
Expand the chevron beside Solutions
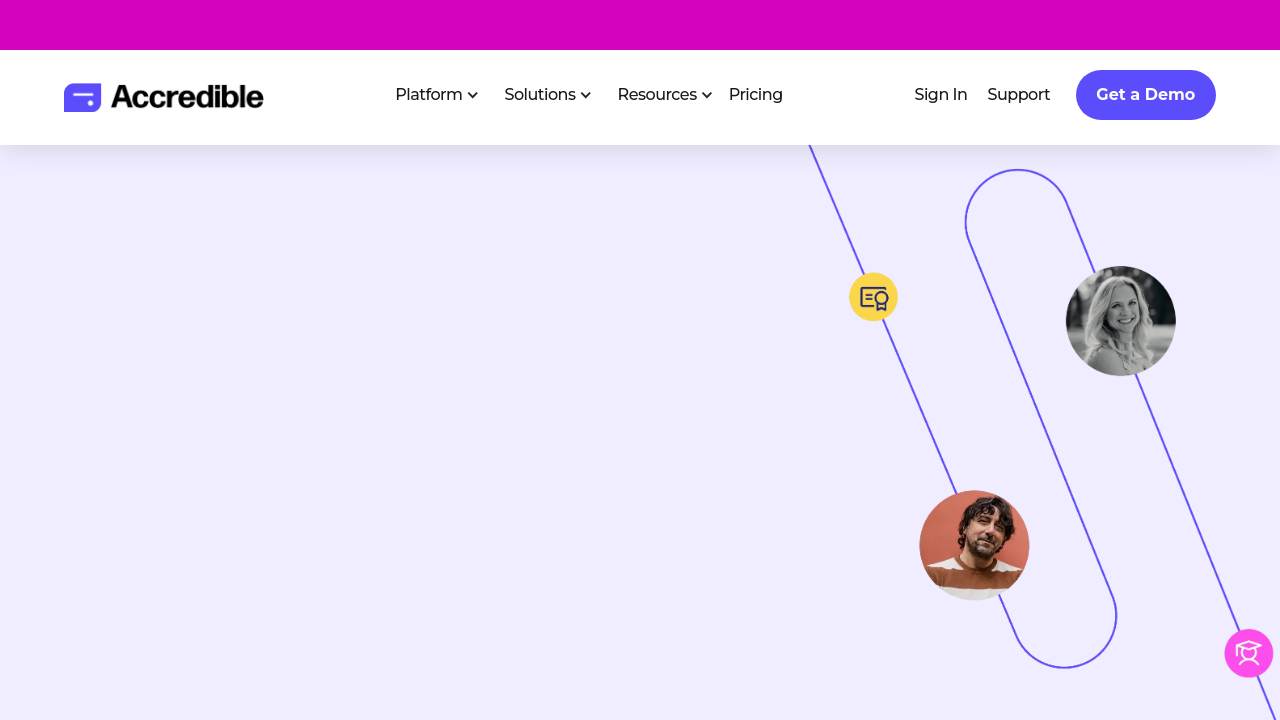[x=586, y=96]
